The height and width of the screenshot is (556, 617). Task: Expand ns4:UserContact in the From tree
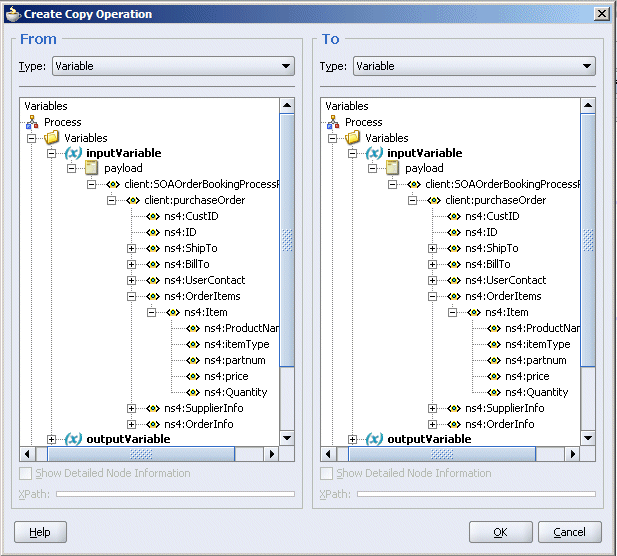click(131, 280)
